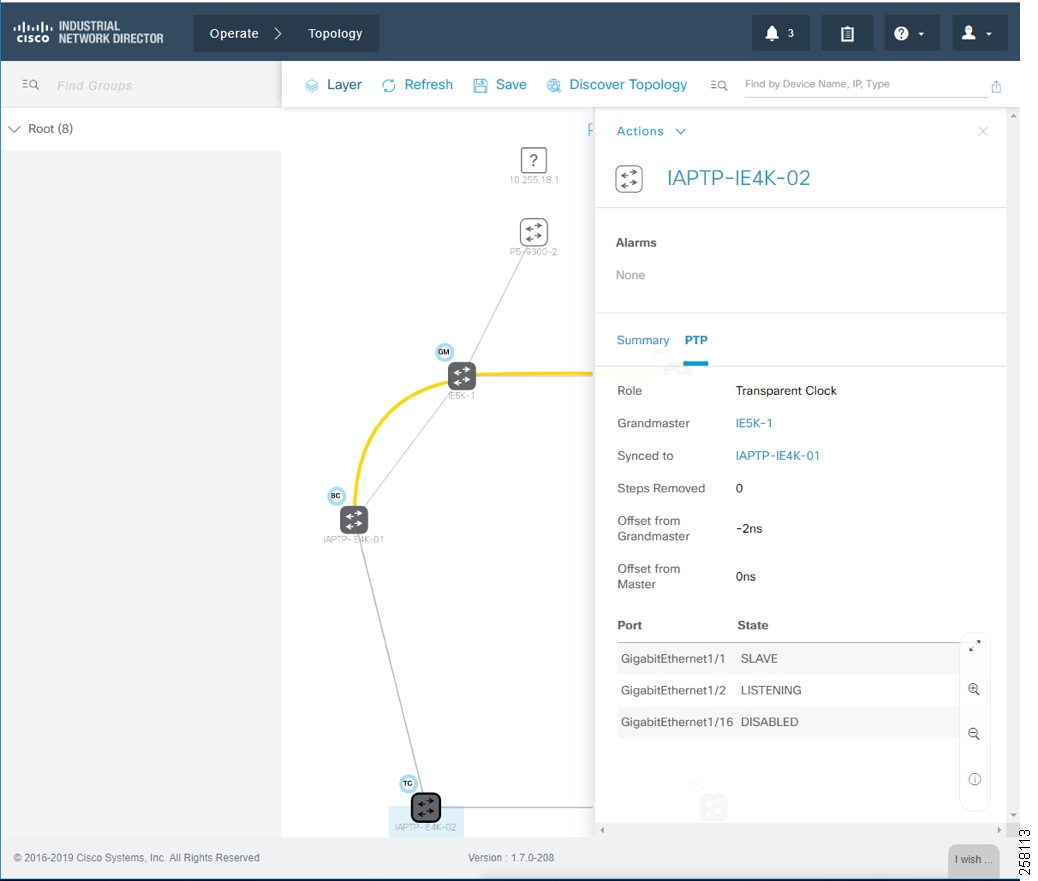The width and height of the screenshot is (1038, 881).
Task: Collapse the Root (8) tree node
Action: point(15,129)
